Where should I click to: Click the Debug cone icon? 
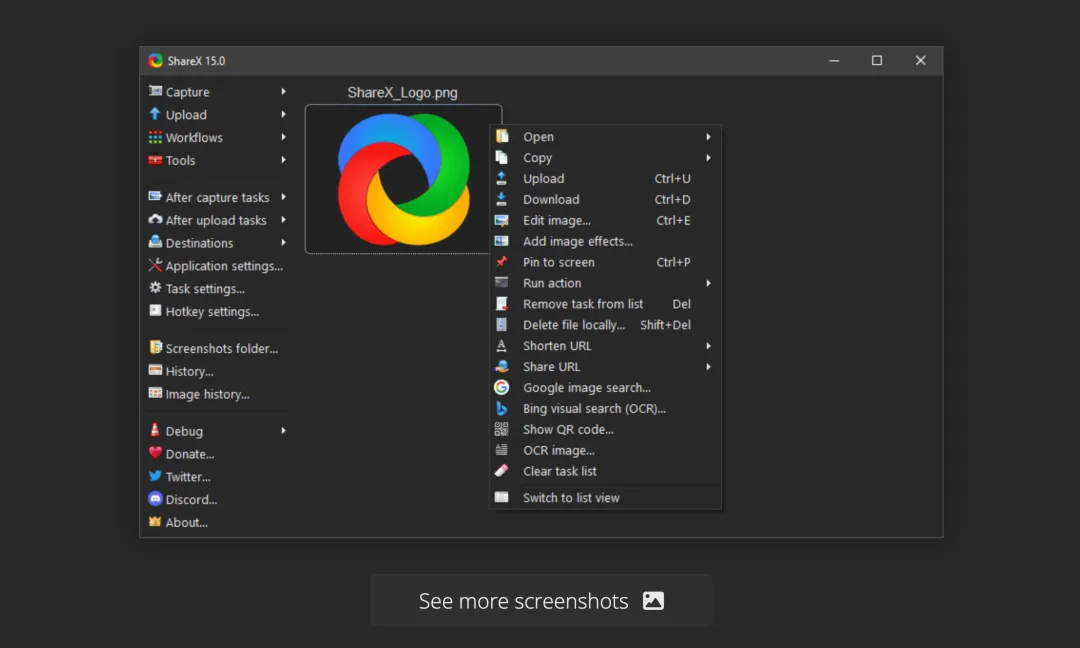[155, 430]
